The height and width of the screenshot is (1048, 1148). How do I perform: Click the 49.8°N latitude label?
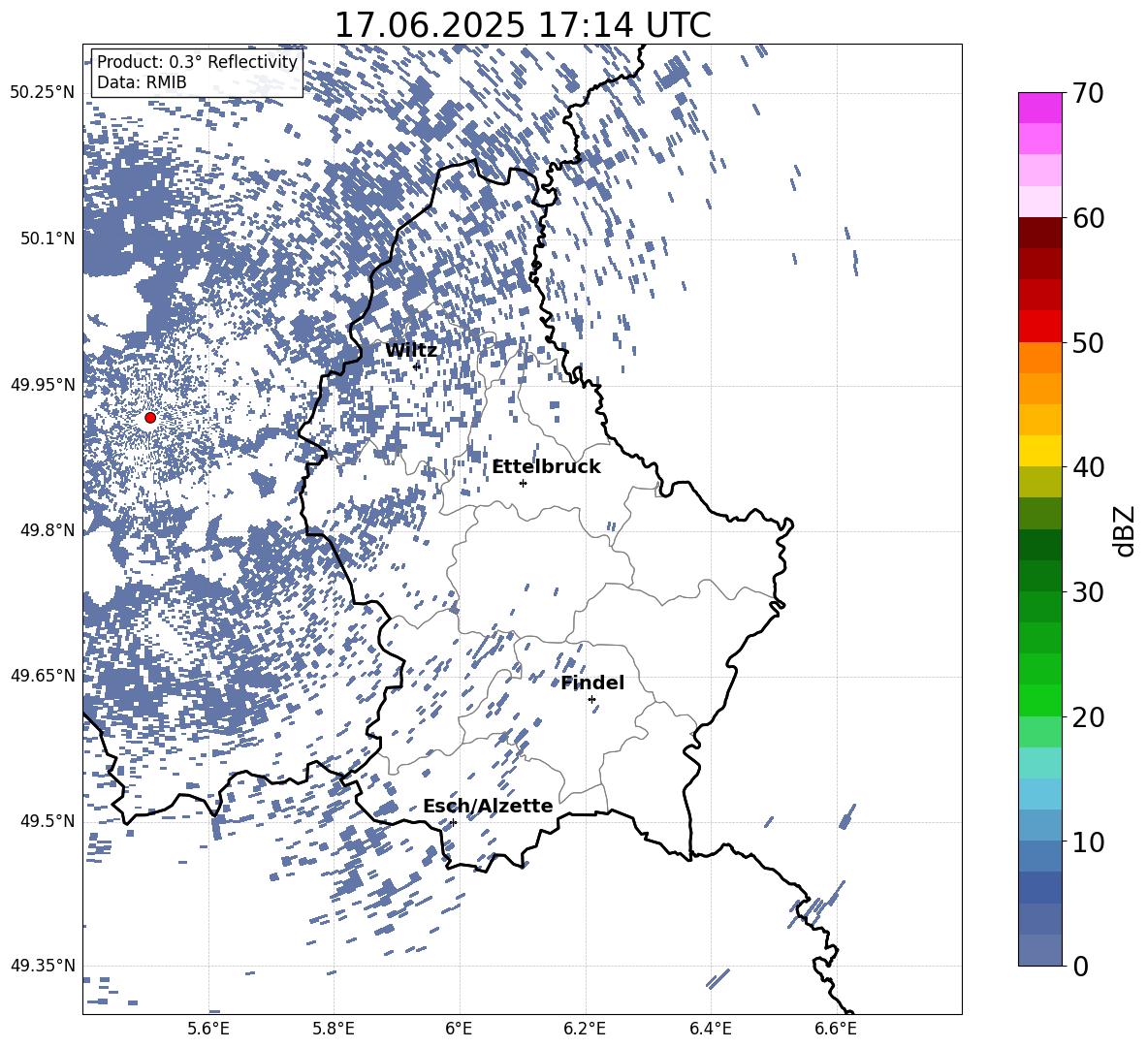tap(47, 530)
